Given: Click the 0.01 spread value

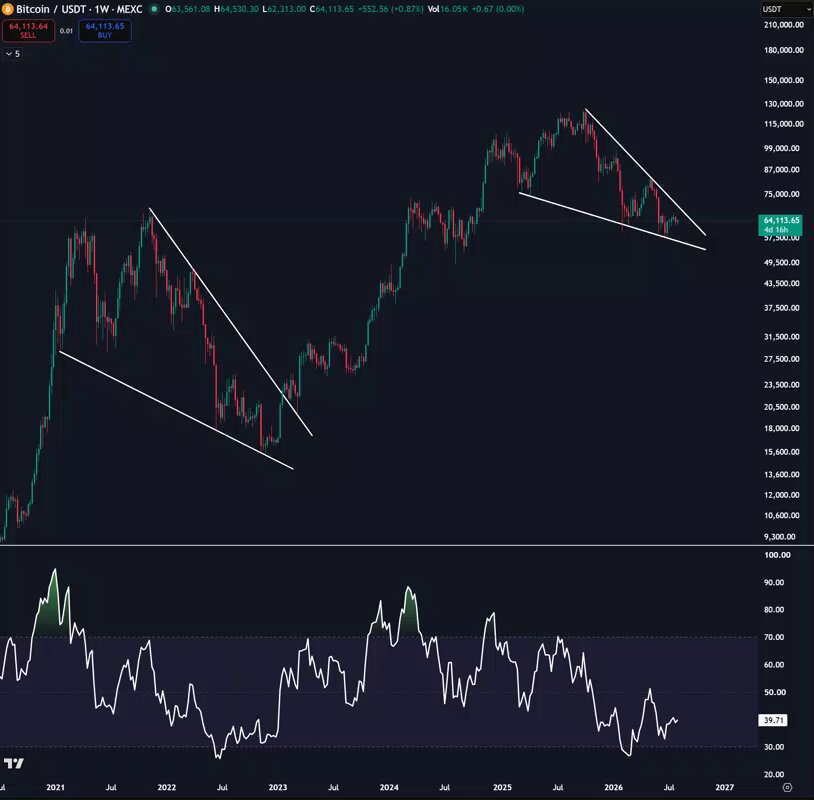Looking at the screenshot, I should pos(66,31).
